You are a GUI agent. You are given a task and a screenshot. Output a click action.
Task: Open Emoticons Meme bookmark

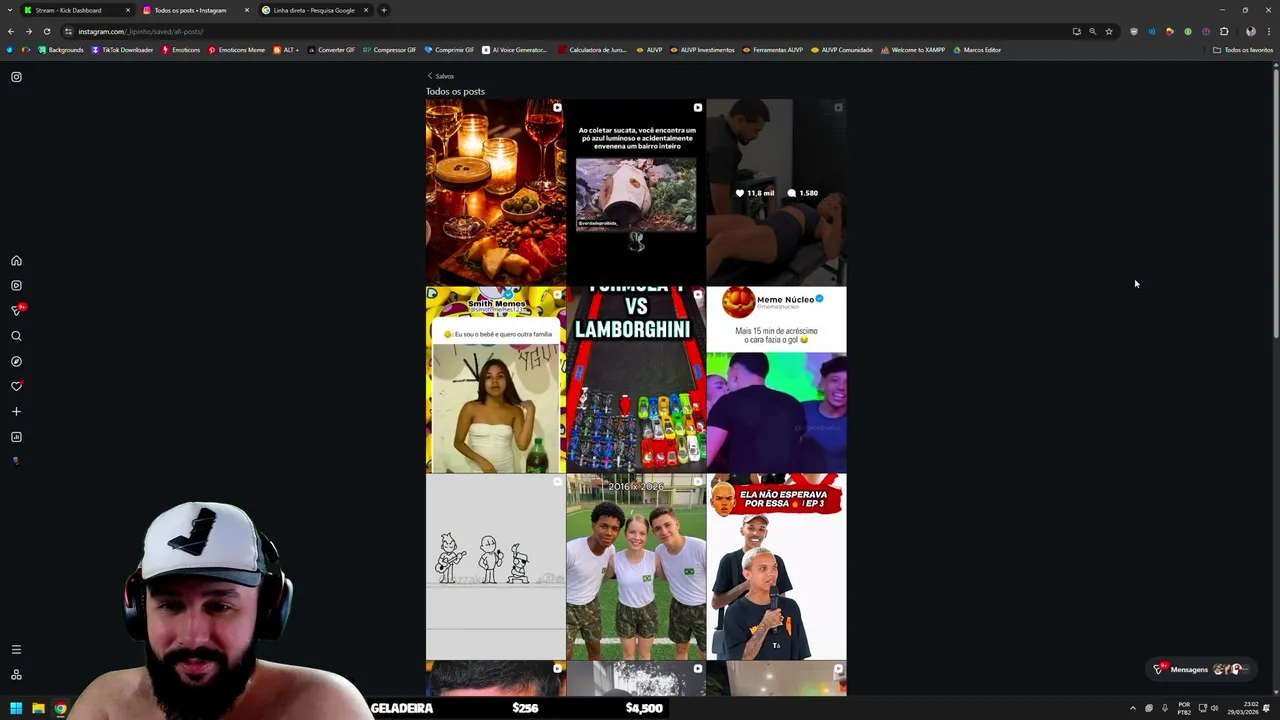(x=236, y=50)
